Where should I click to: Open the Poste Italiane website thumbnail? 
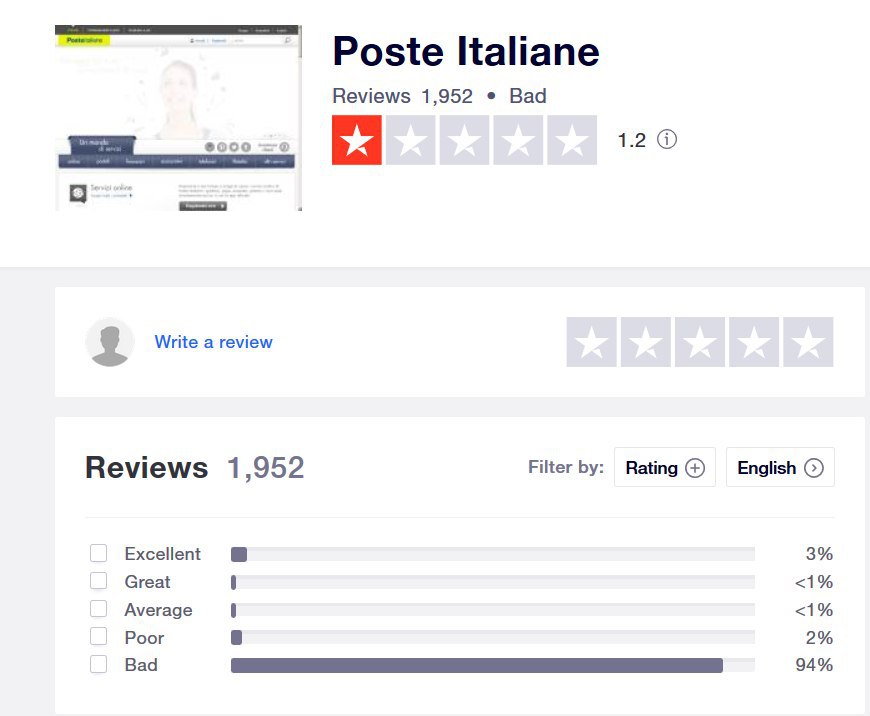click(x=178, y=118)
